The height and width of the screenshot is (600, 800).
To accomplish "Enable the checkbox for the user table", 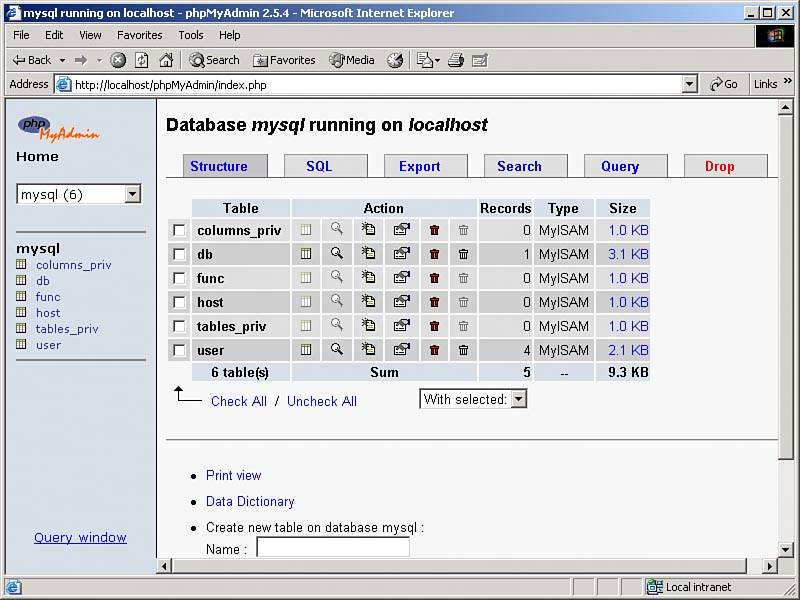I will [179, 350].
